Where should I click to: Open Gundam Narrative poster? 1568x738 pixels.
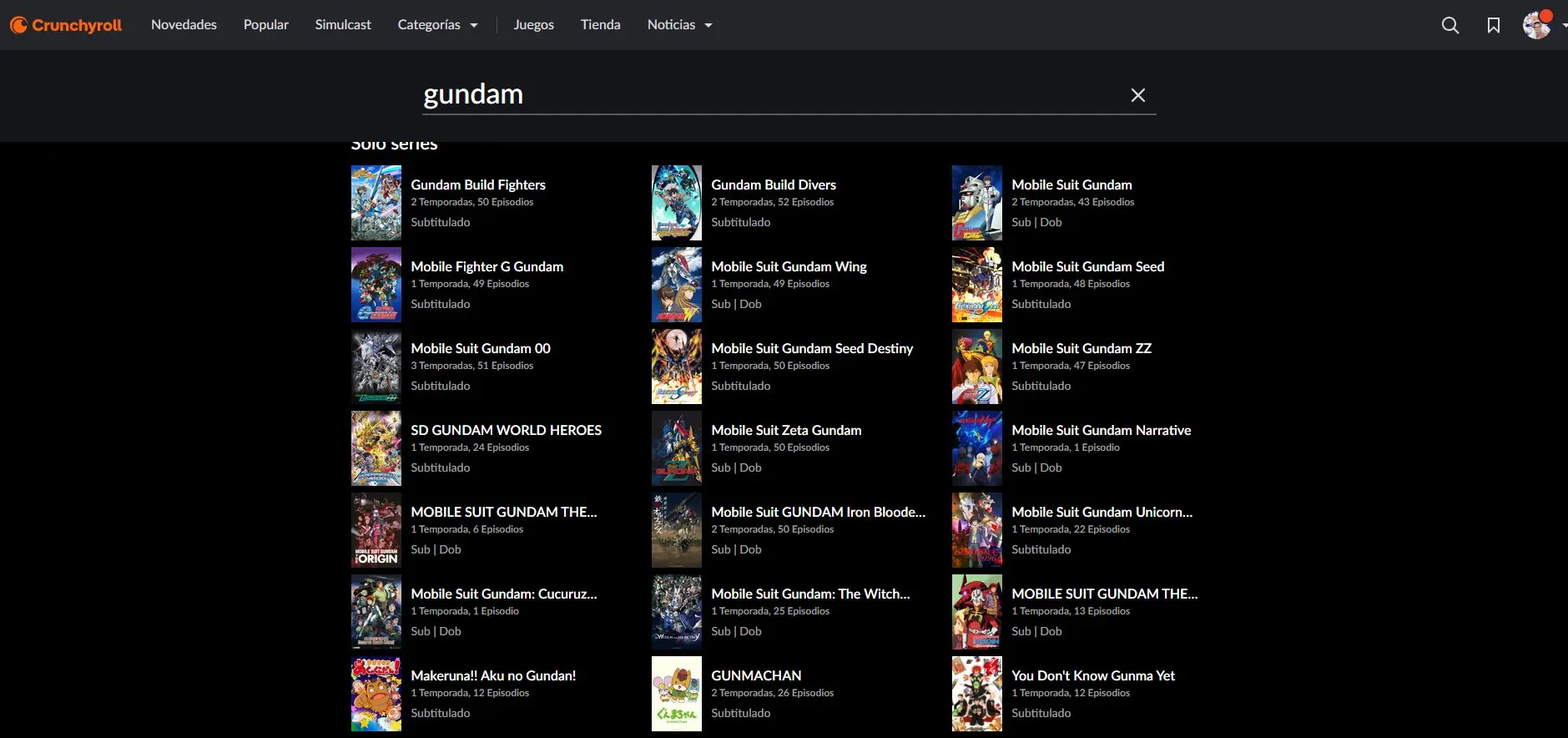pyautogui.click(x=977, y=448)
